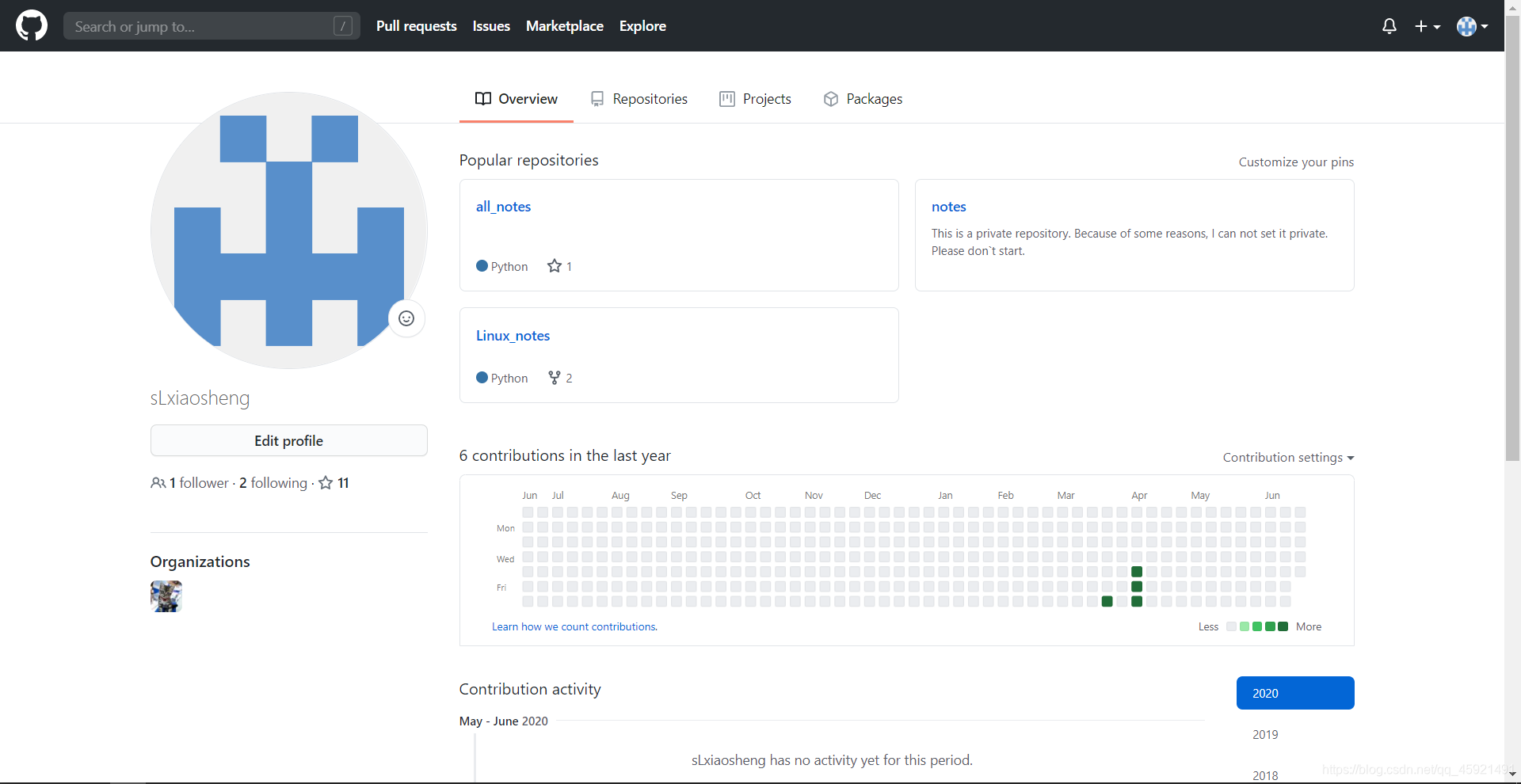1521x784 pixels.
Task: Click the Python language dot on all_notes
Action: pos(482,266)
